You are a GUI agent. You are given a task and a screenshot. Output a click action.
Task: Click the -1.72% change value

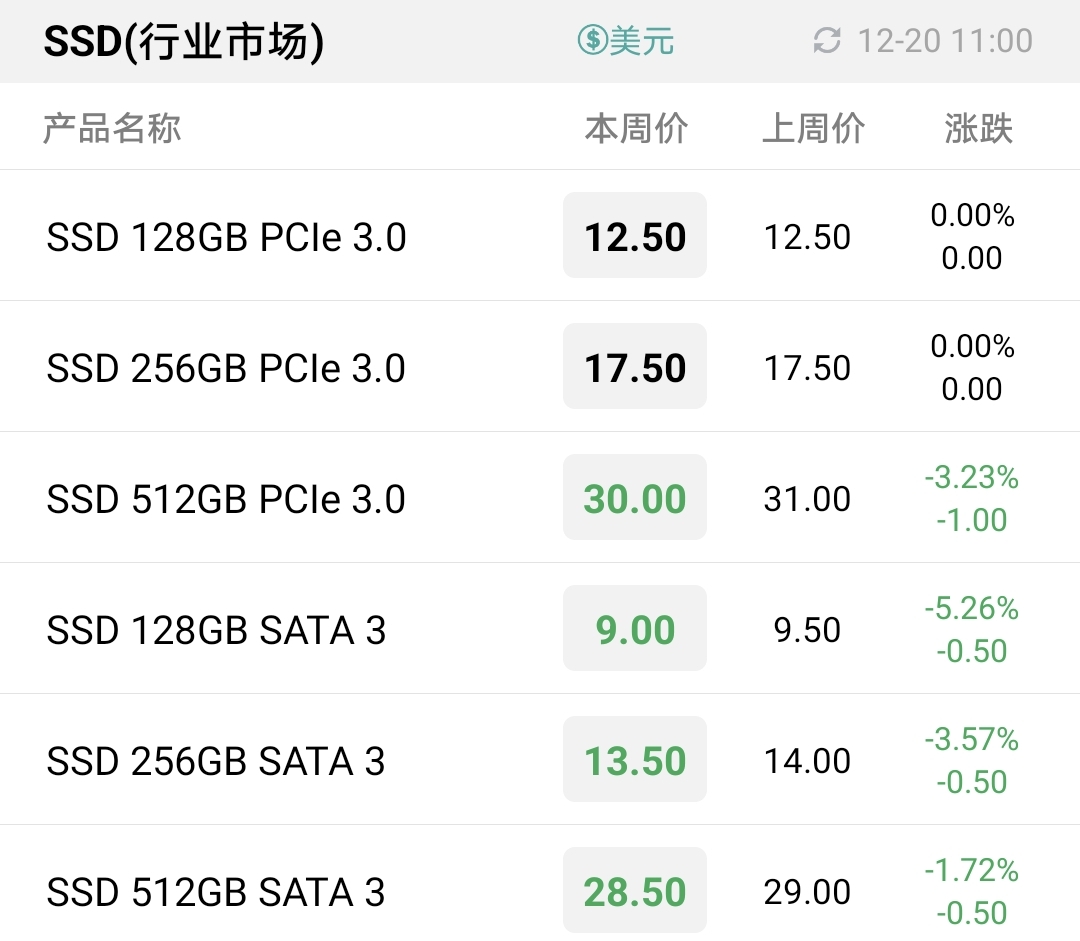click(972, 869)
